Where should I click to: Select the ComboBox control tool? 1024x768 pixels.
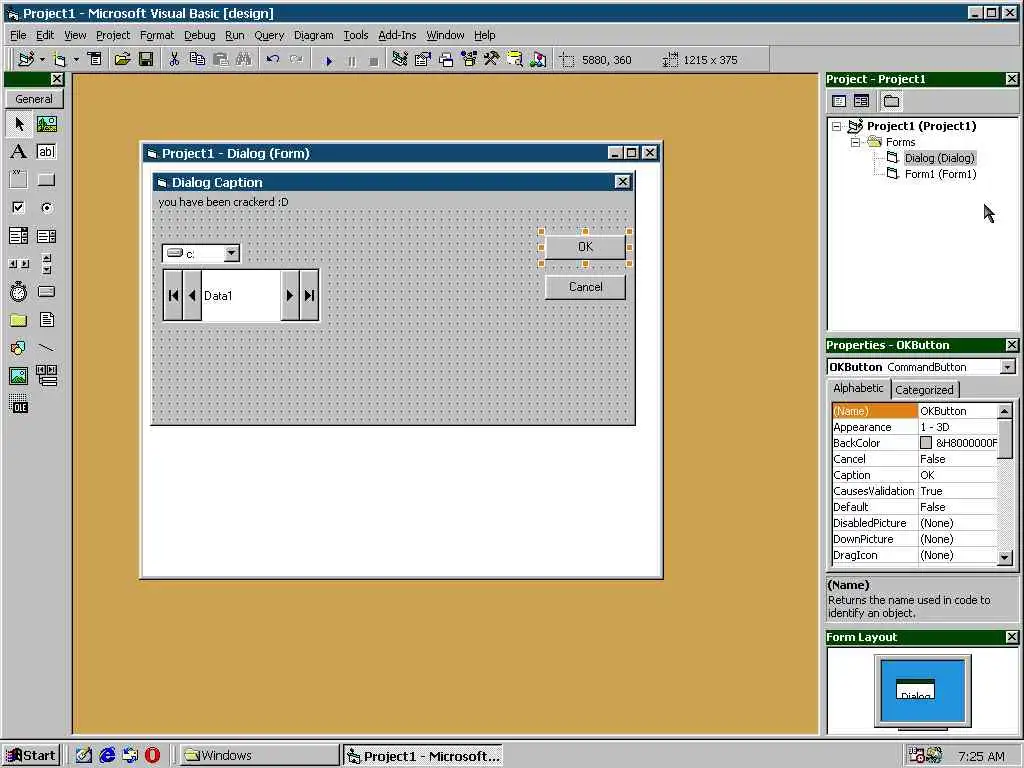[19, 236]
